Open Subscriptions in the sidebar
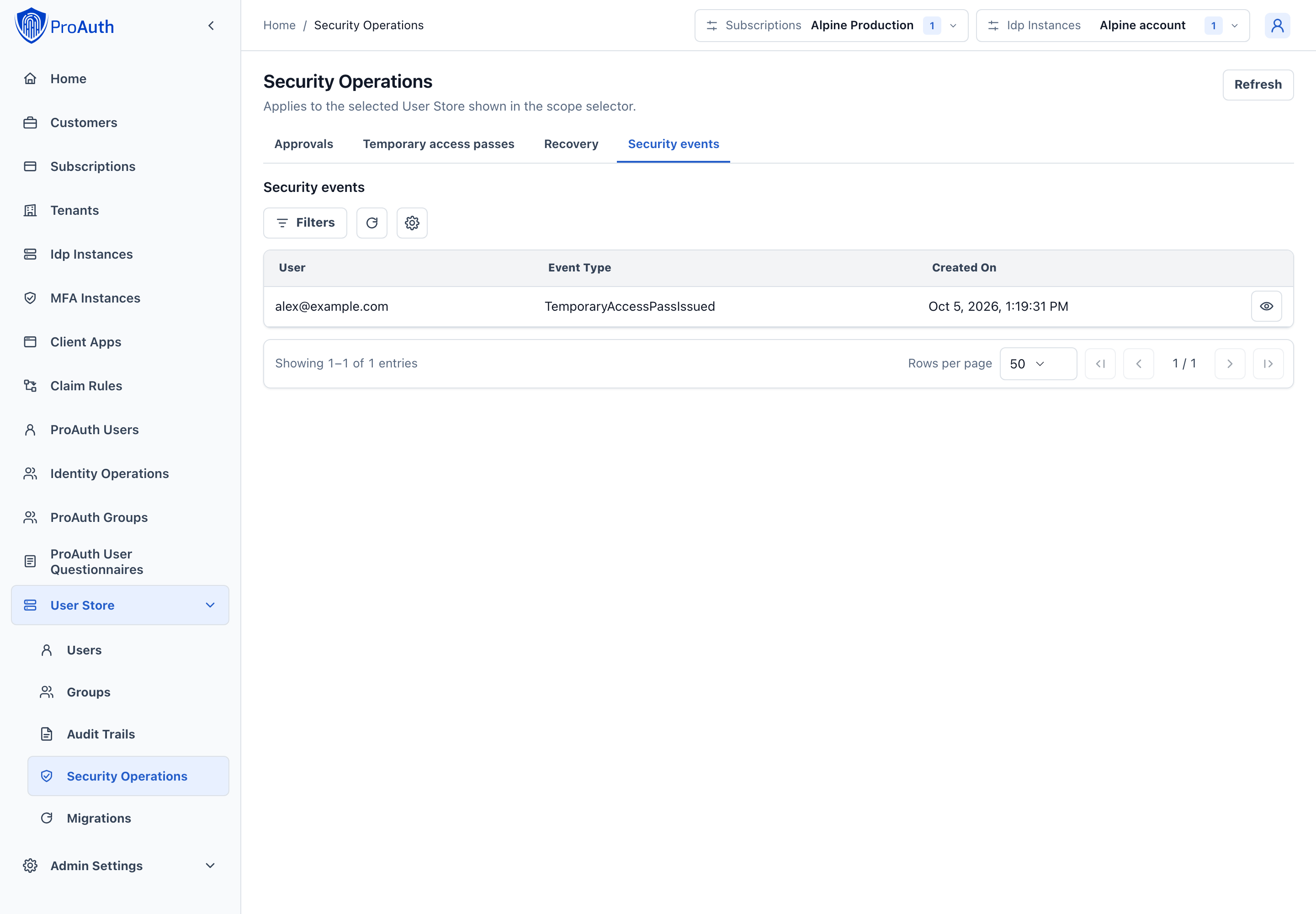1316x914 pixels. pos(120,167)
